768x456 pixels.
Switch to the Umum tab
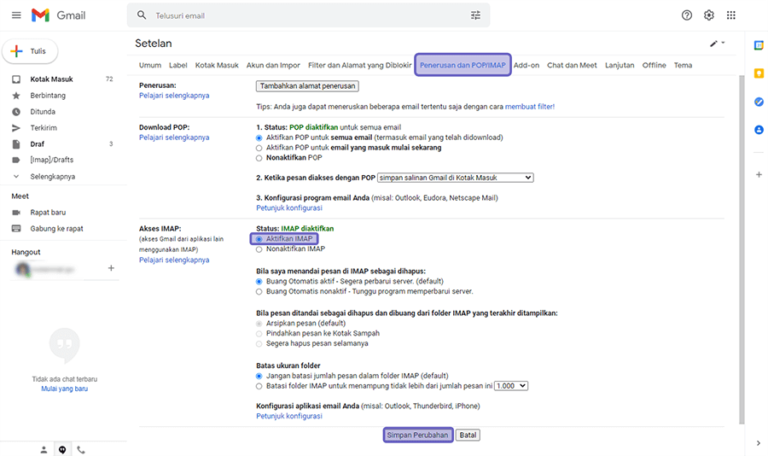pyautogui.click(x=150, y=65)
